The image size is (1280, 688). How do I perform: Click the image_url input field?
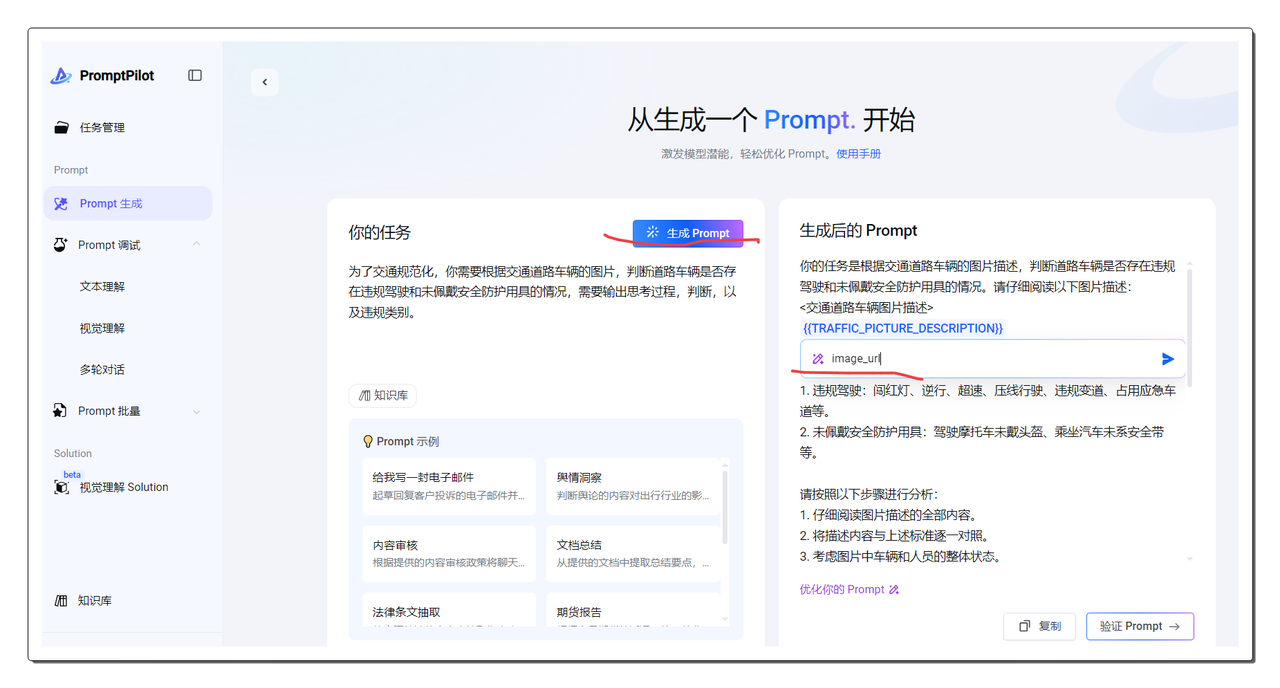992,359
